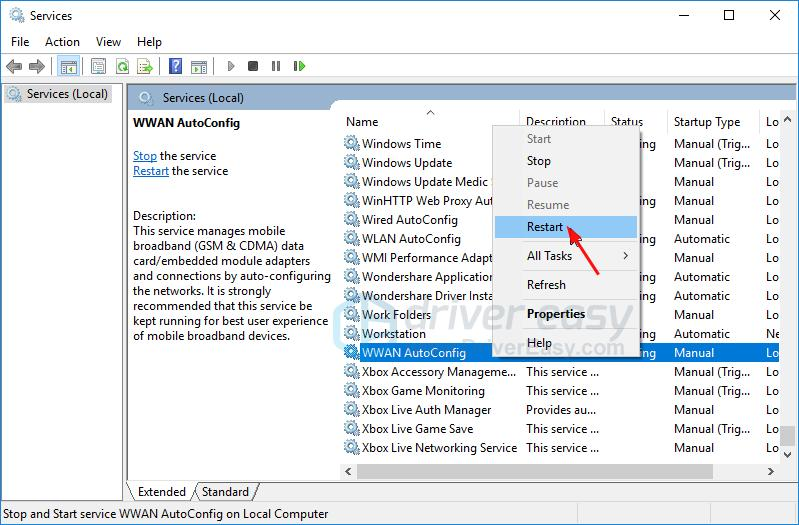Click the Forward arrow in the toolbar
Viewport: 799px width, 525px height.
(x=37, y=66)
